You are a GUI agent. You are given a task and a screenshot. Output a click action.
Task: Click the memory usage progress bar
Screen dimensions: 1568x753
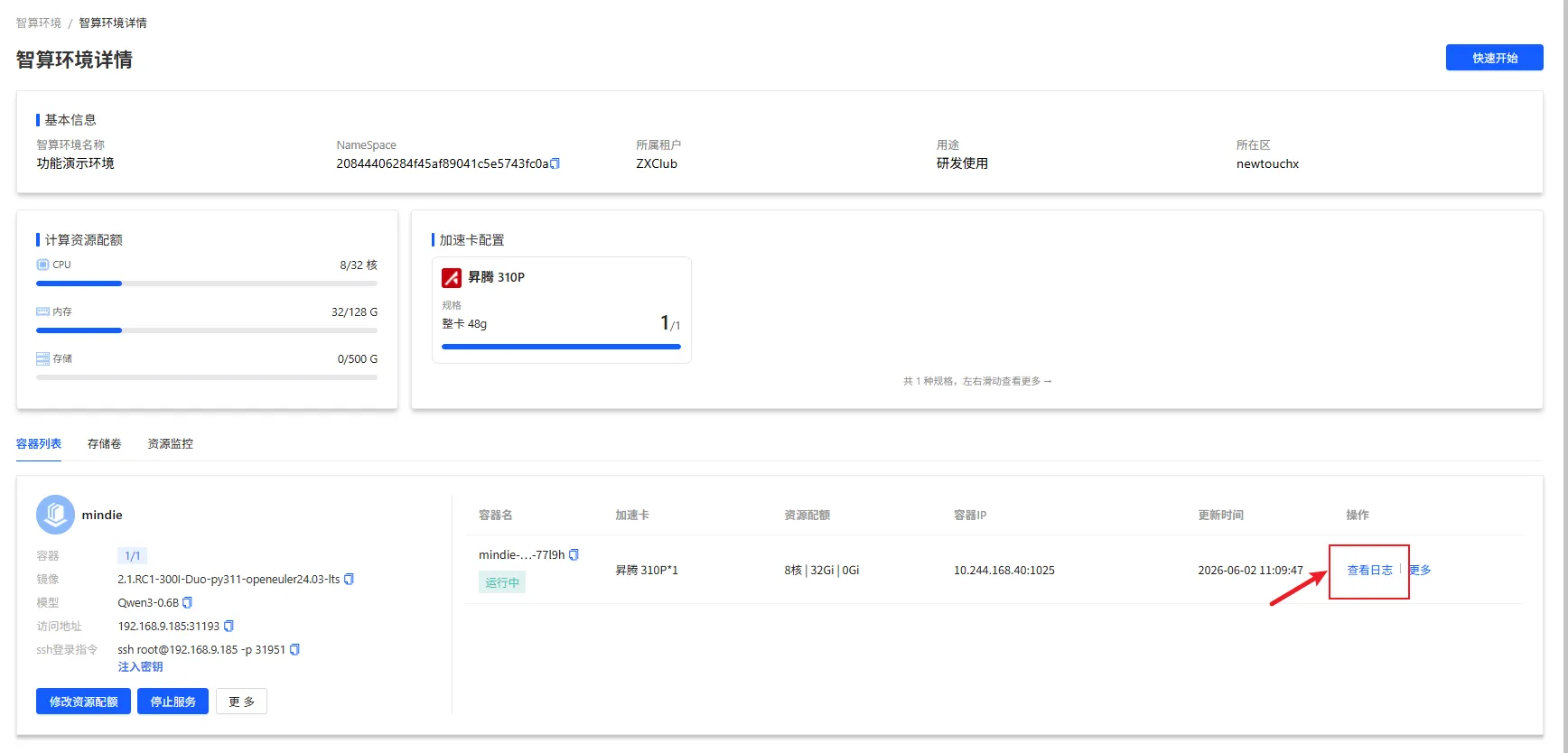point(207,330)
